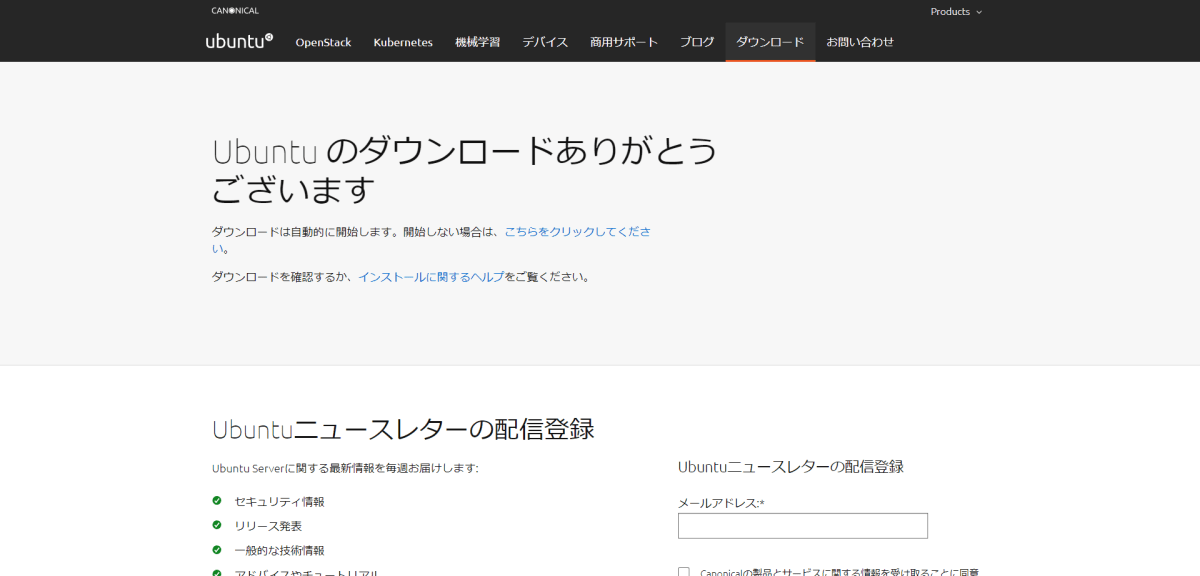
Task: Click the Ubuntu Serverに関する最新情報 description text
Action: 345,468
